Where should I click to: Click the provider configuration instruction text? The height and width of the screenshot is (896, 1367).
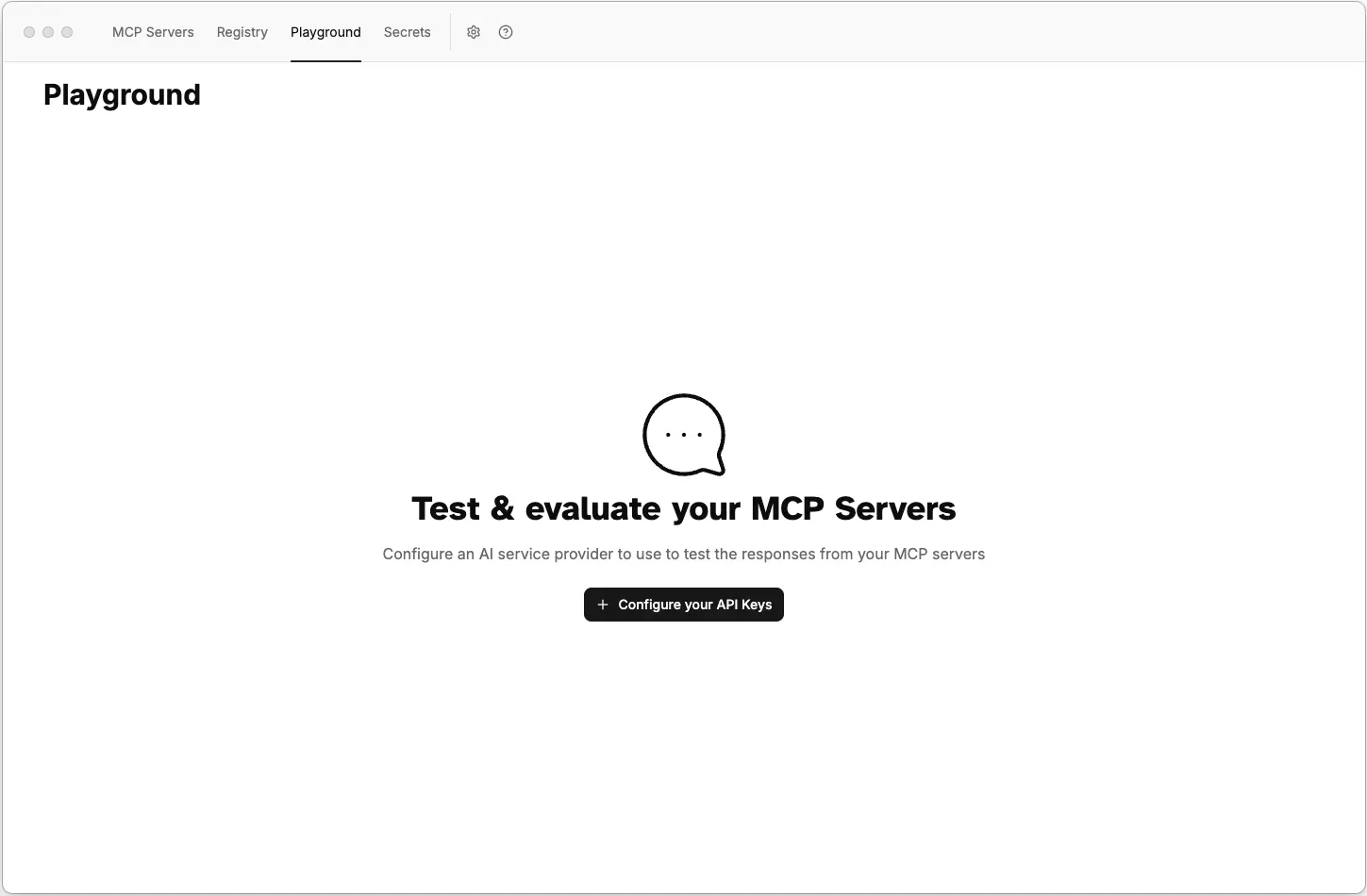point(683,554)
